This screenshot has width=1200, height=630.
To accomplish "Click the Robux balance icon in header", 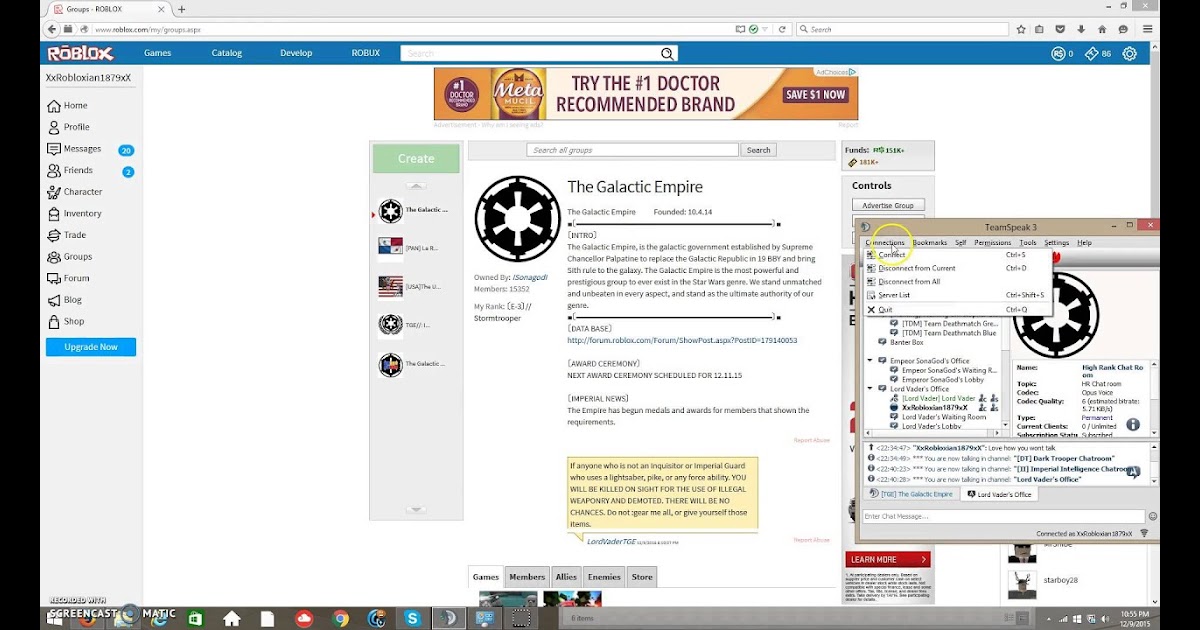I will pos(1058,54).
